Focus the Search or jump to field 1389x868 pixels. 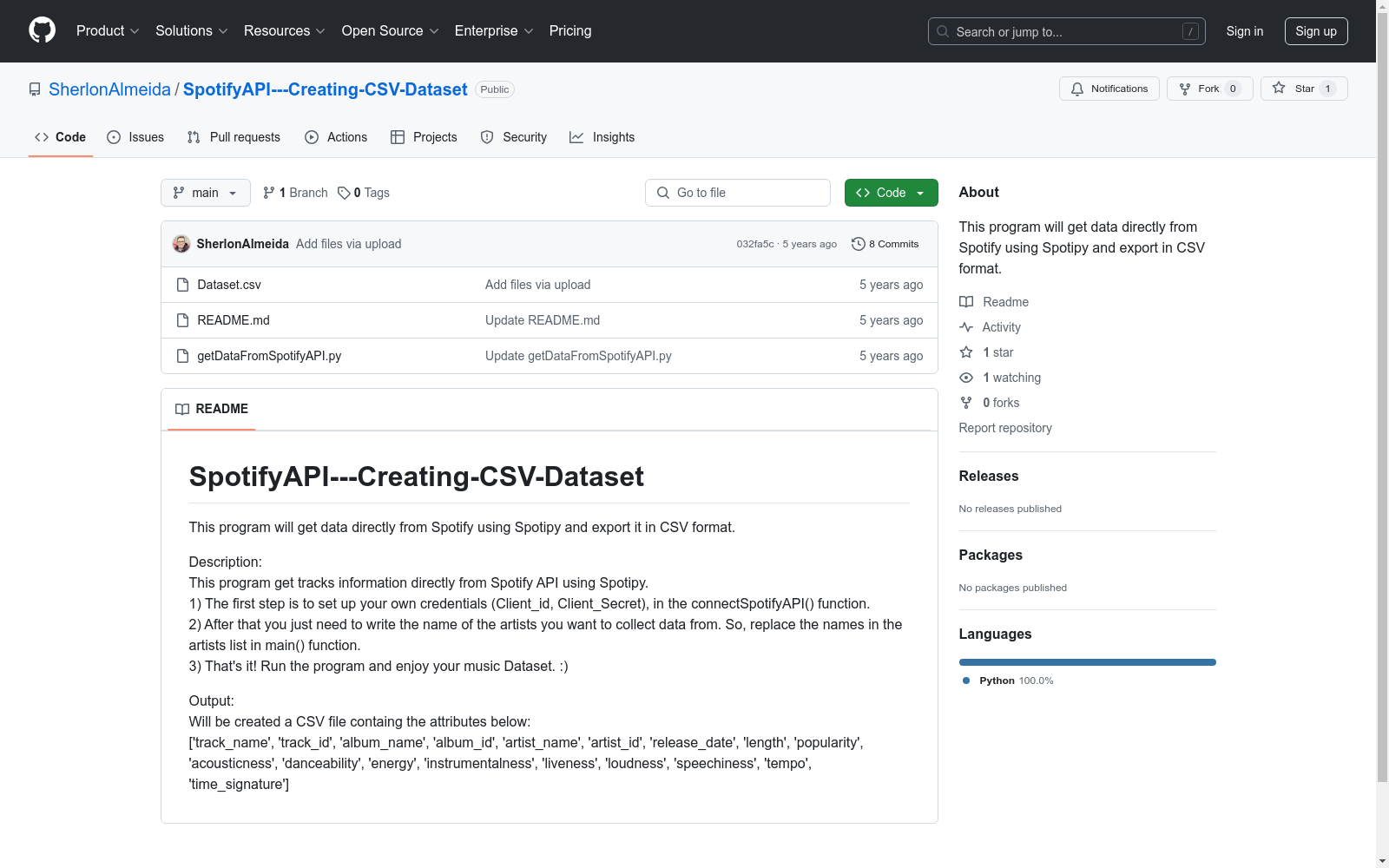pos(1067,31)
